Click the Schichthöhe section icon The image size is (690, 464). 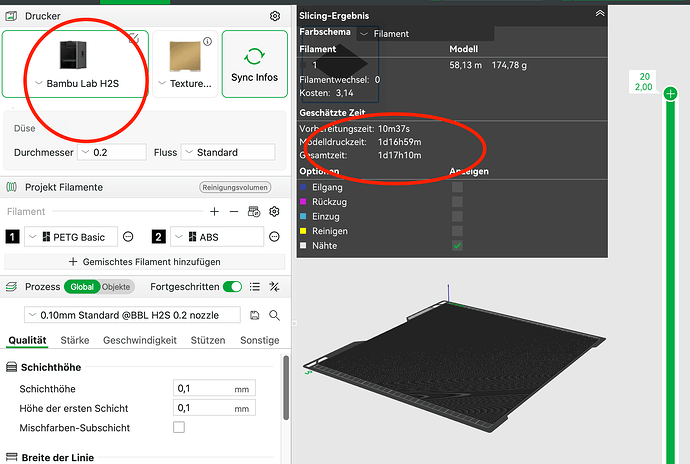pos(11,367)
